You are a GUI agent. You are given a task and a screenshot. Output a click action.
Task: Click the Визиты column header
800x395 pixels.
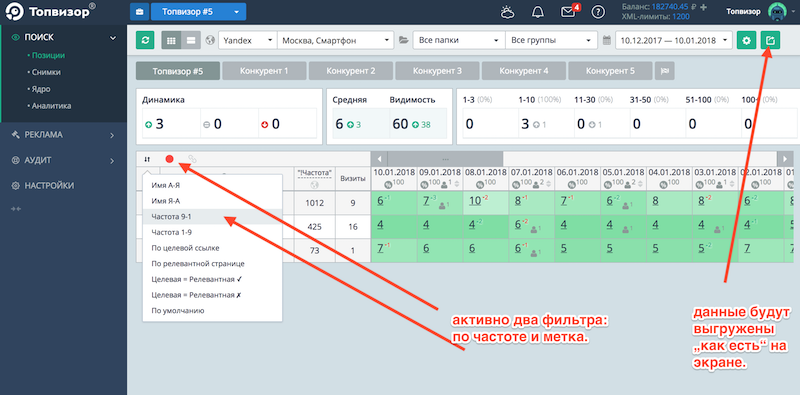tap(353, 178)
